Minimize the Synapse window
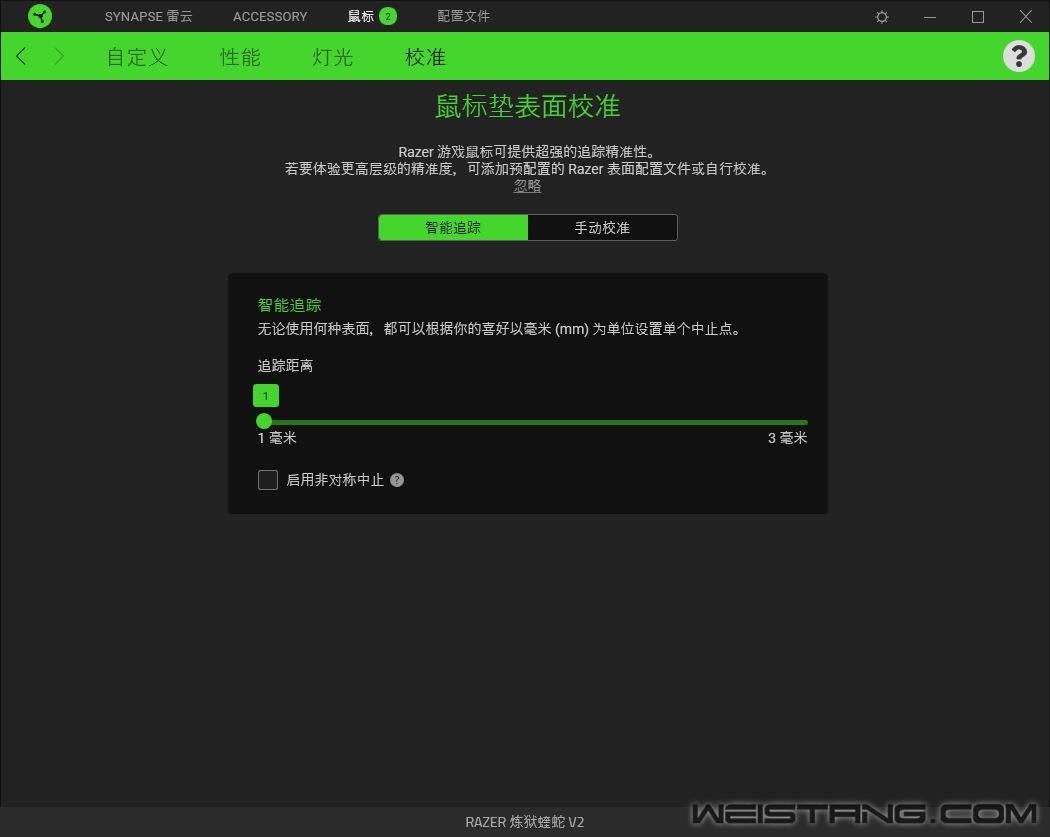The image size is (1050, 837). pyautogui.click(x=930, y=17)
